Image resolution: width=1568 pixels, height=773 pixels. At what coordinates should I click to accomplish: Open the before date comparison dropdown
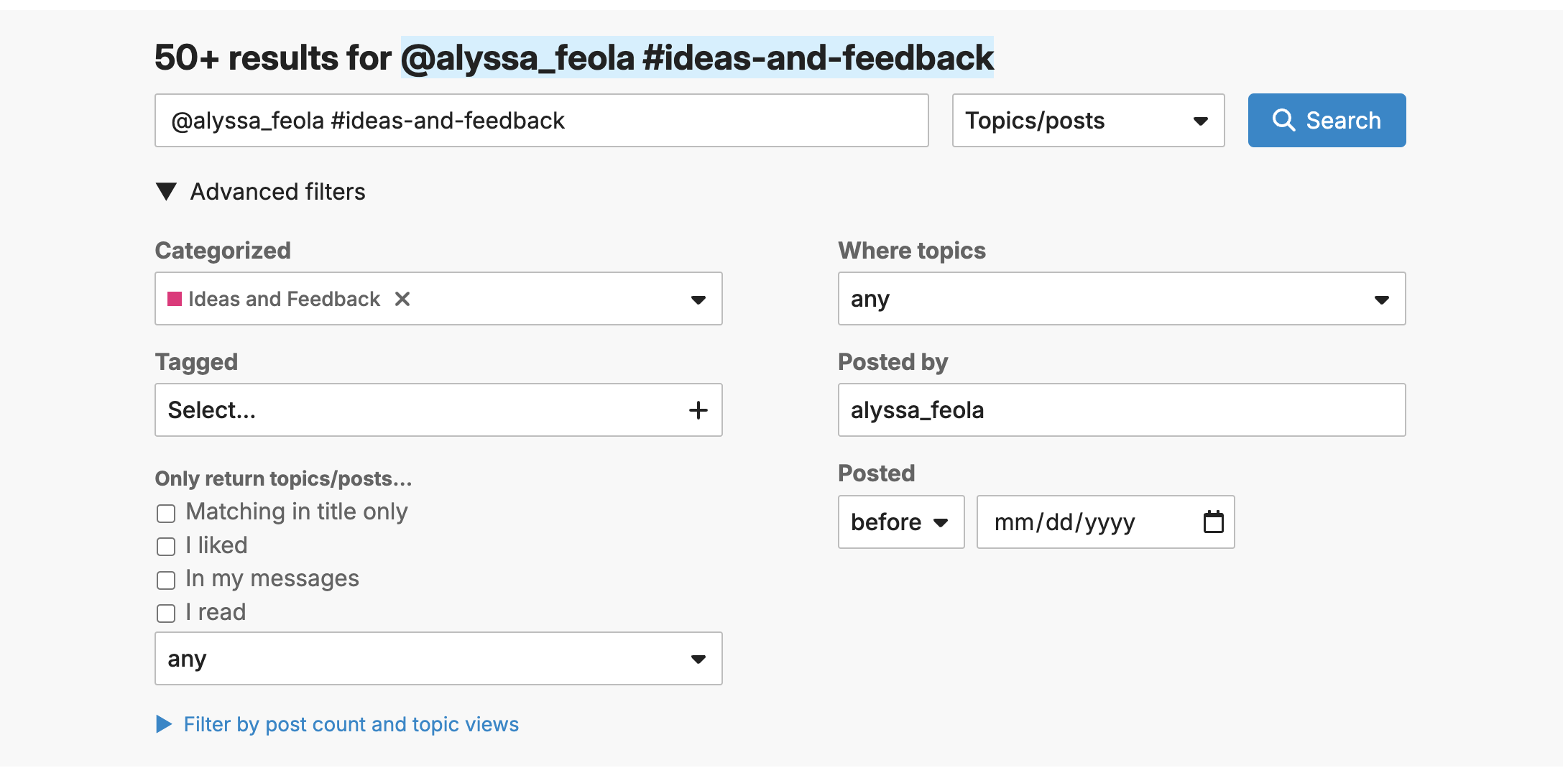[x=900, y=522]
